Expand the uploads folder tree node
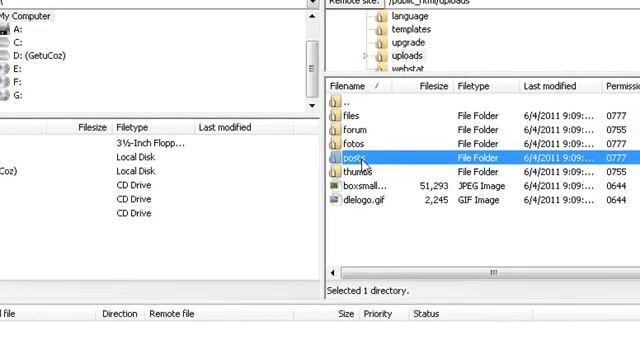This screenshot has height=360, width=640. (365, 56)
